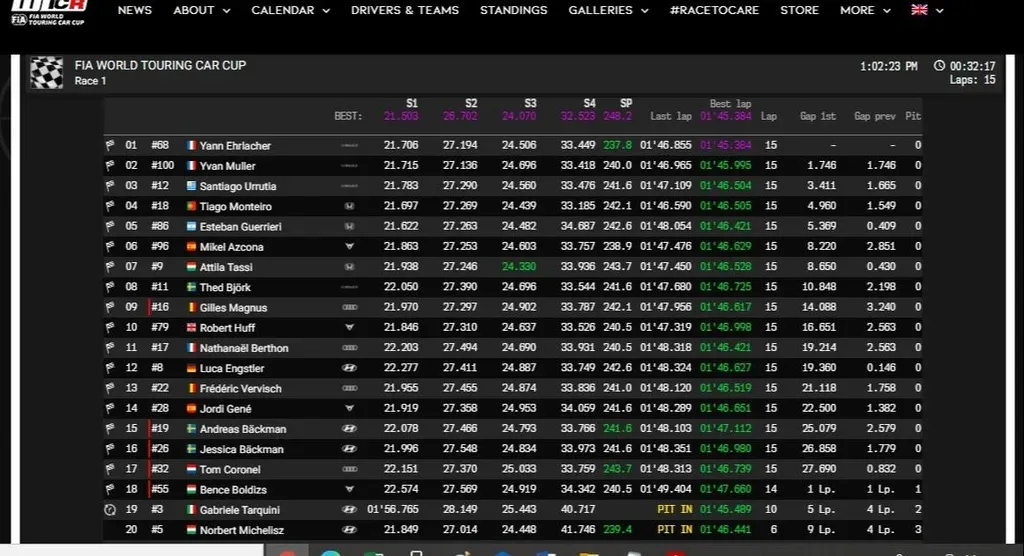Click the Honda logo in Tiago Monteiro's row
Viewport: 1024px width, 556px height.
349,207
